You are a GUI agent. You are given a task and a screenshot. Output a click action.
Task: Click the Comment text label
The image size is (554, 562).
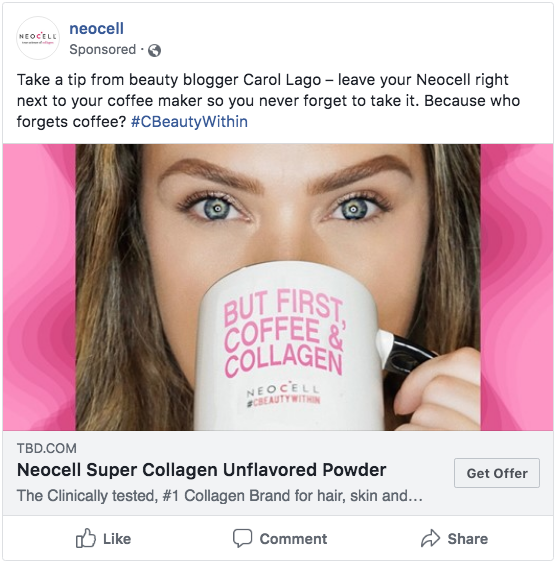pos(293,539)
